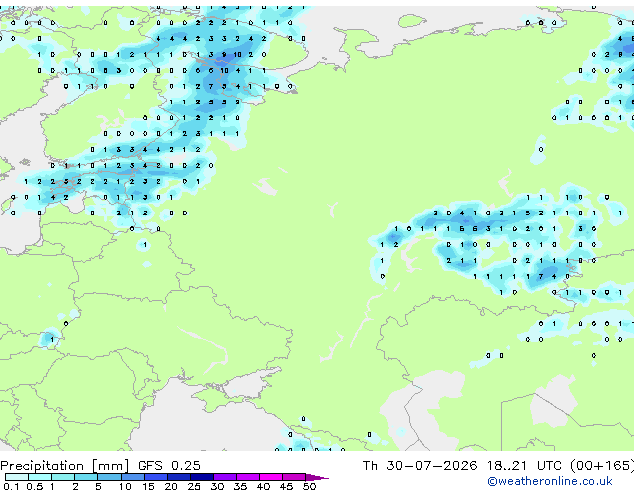Click the '20' legend scale value
The height and width of the screenshot is (490, 634).
tap(171, 486)
